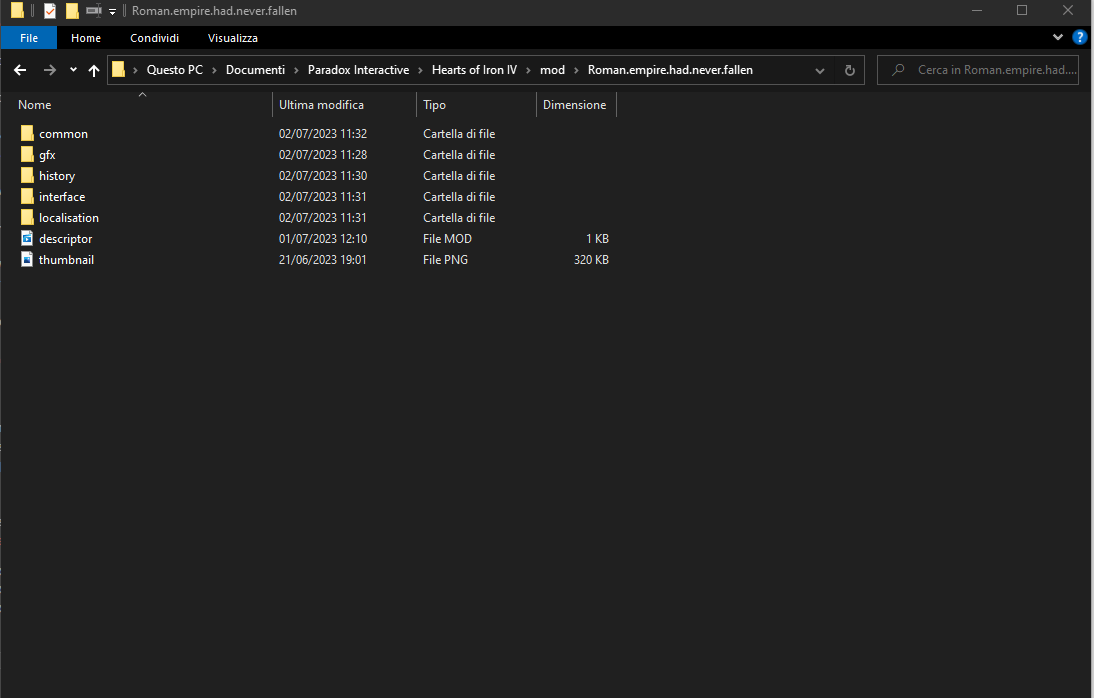Open the recent locations dropdown arrow

coord(73,70)
